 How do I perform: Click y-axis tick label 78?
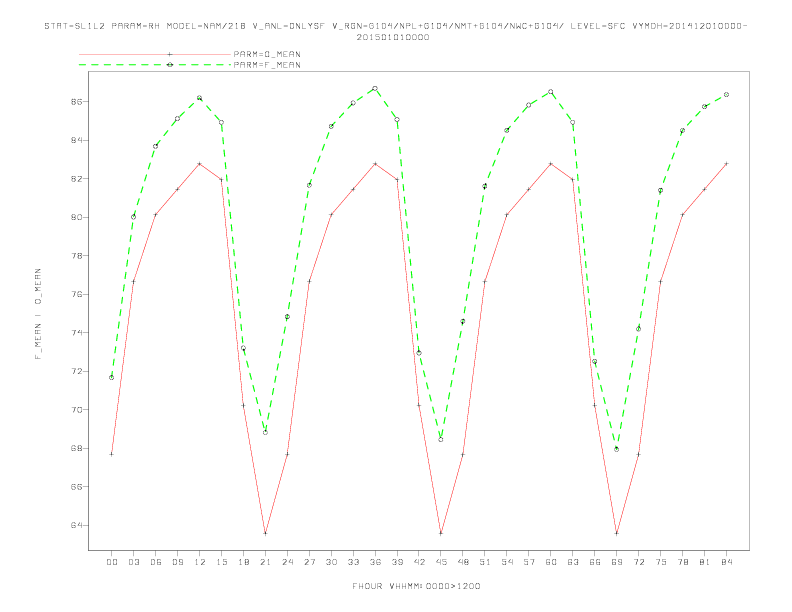coord(77,256)
